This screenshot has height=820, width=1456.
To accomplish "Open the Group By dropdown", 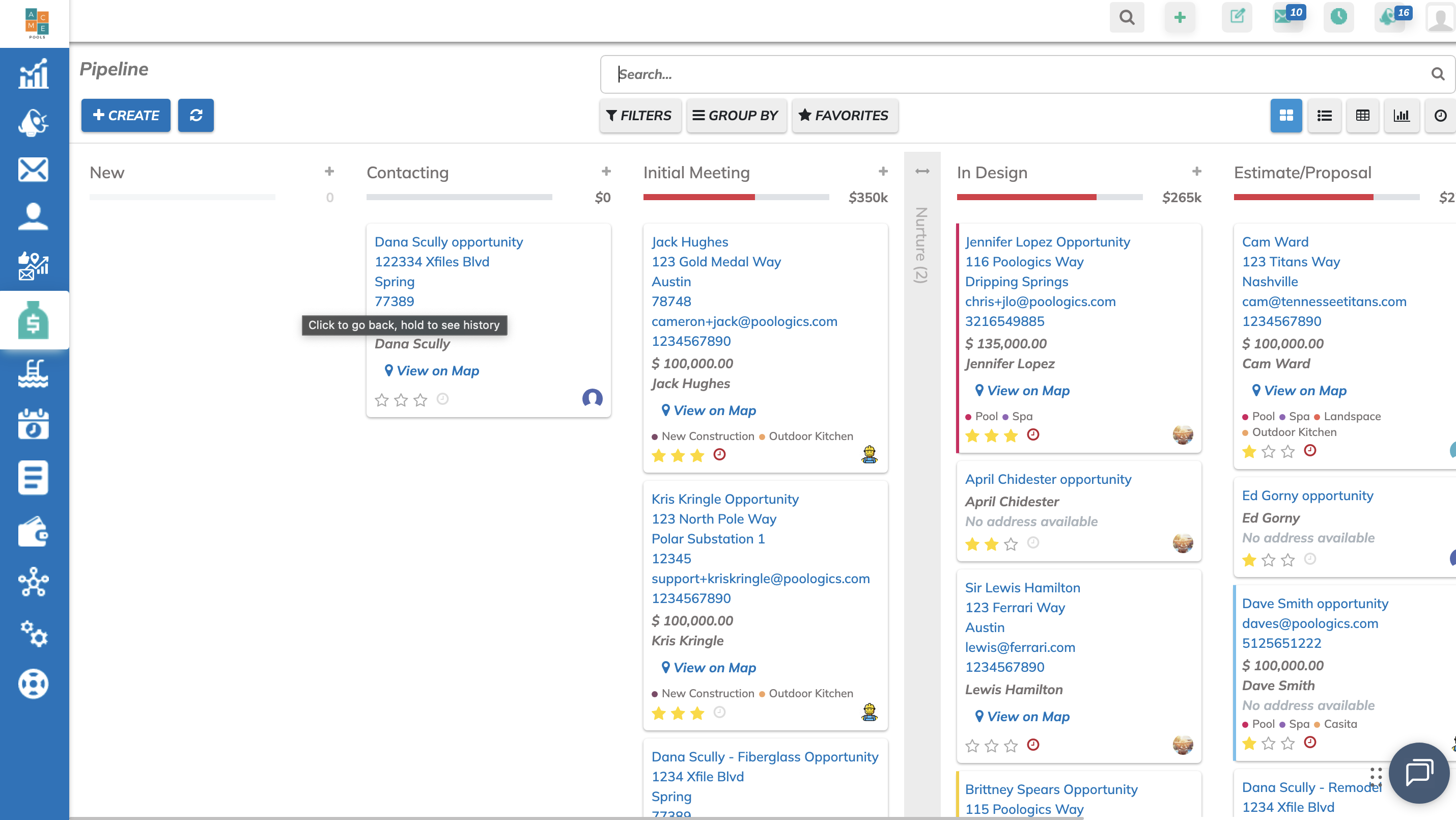I will click(736, 116).
